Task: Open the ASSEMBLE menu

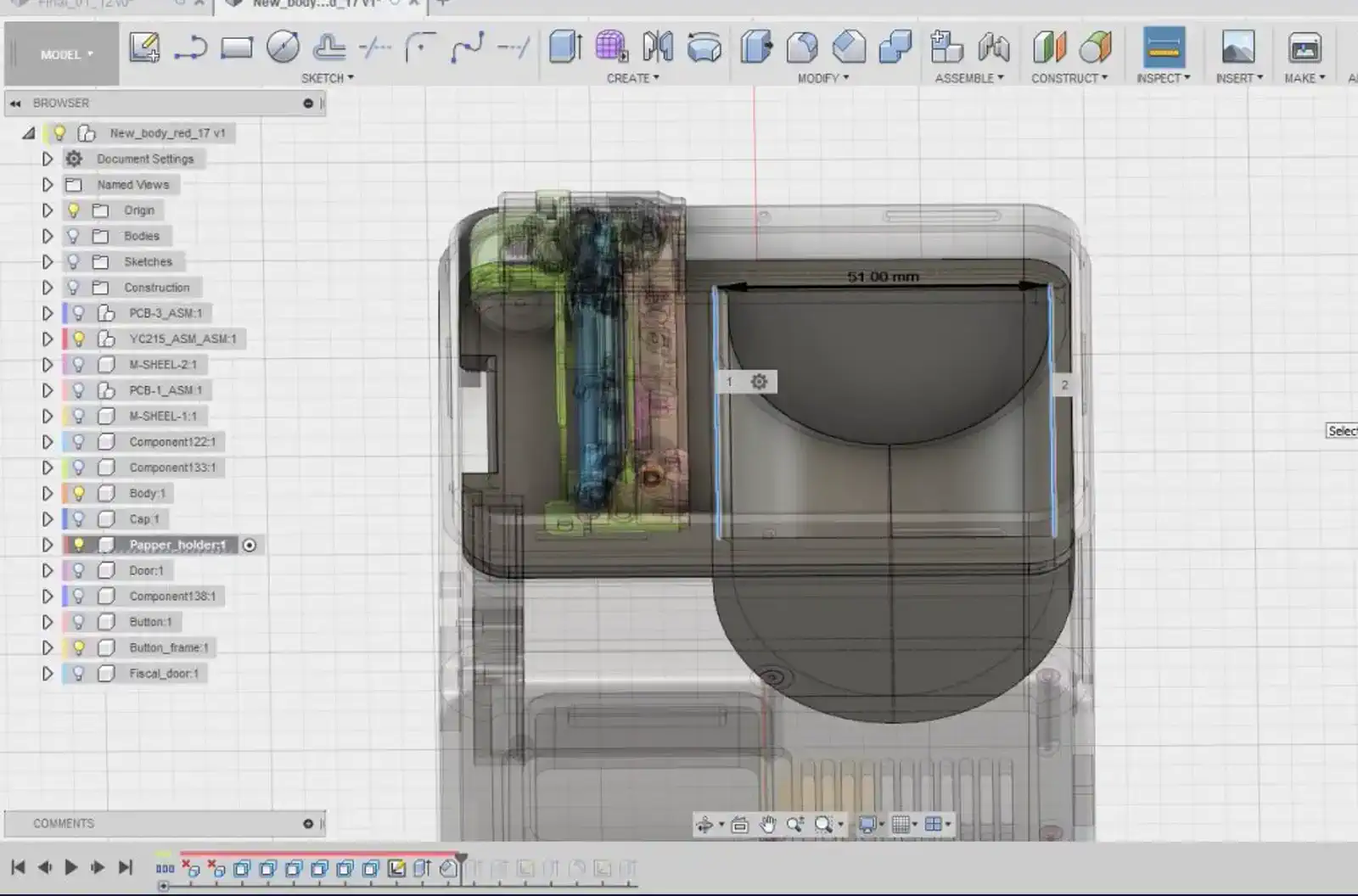Action: pos(969,78)
